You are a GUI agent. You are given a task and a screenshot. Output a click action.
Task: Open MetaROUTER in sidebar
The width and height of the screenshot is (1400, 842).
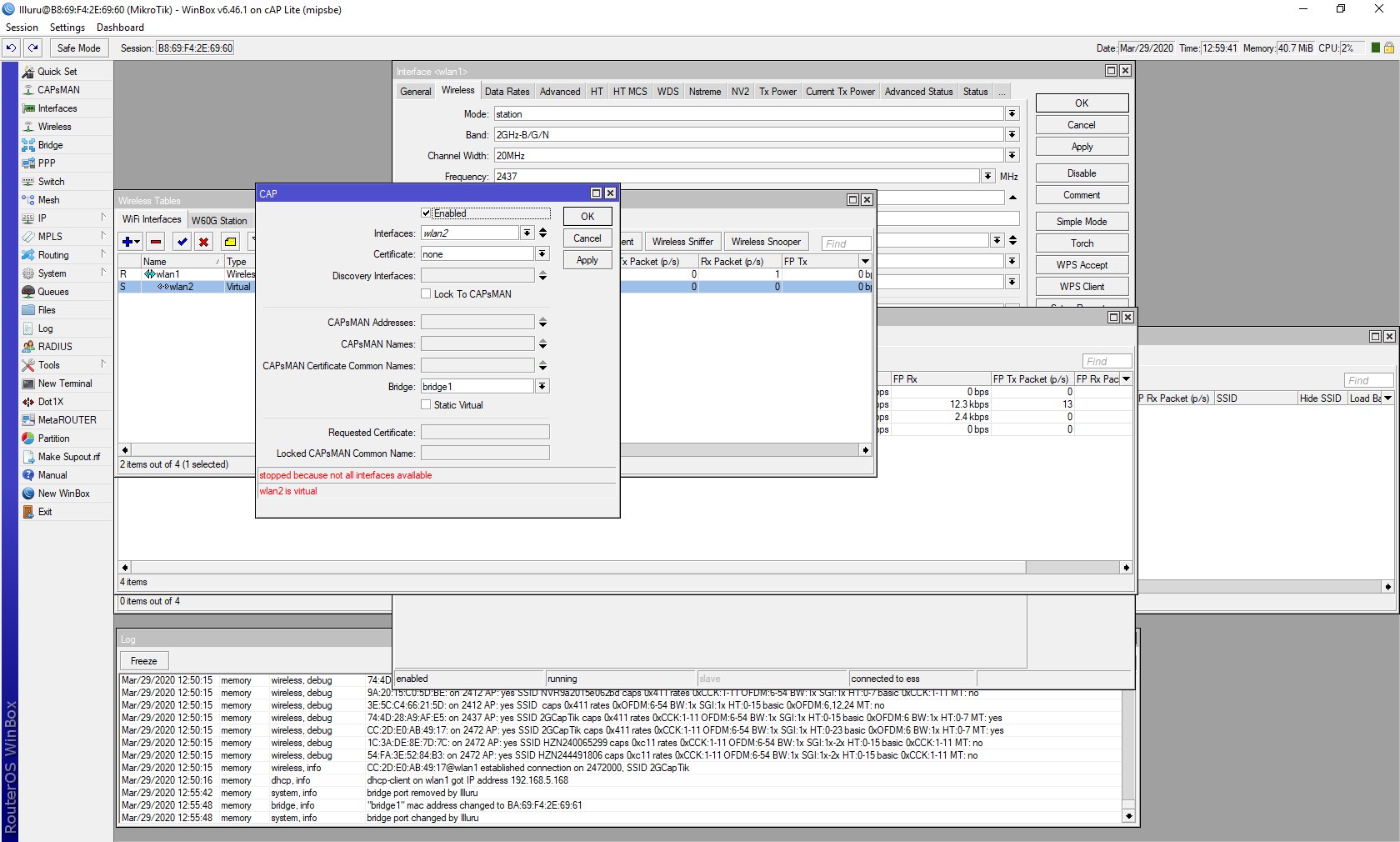(x=65, y=420)
